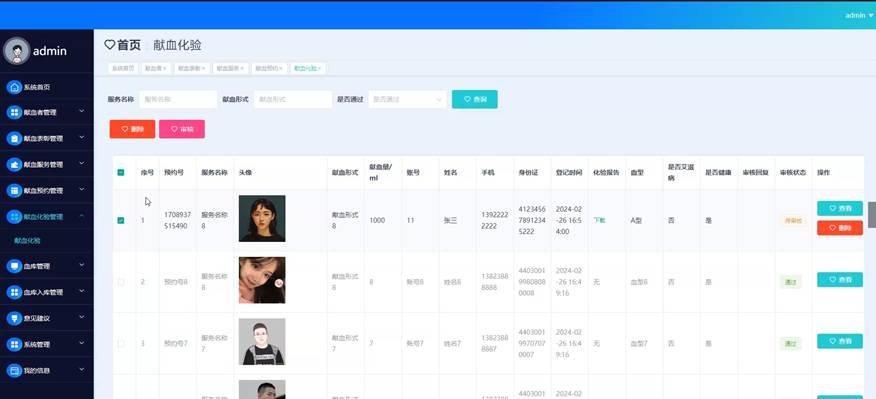The image size is (876, 399).
Task: Click the admin avatar in sidebar
Action: click(x=16, y=51)
